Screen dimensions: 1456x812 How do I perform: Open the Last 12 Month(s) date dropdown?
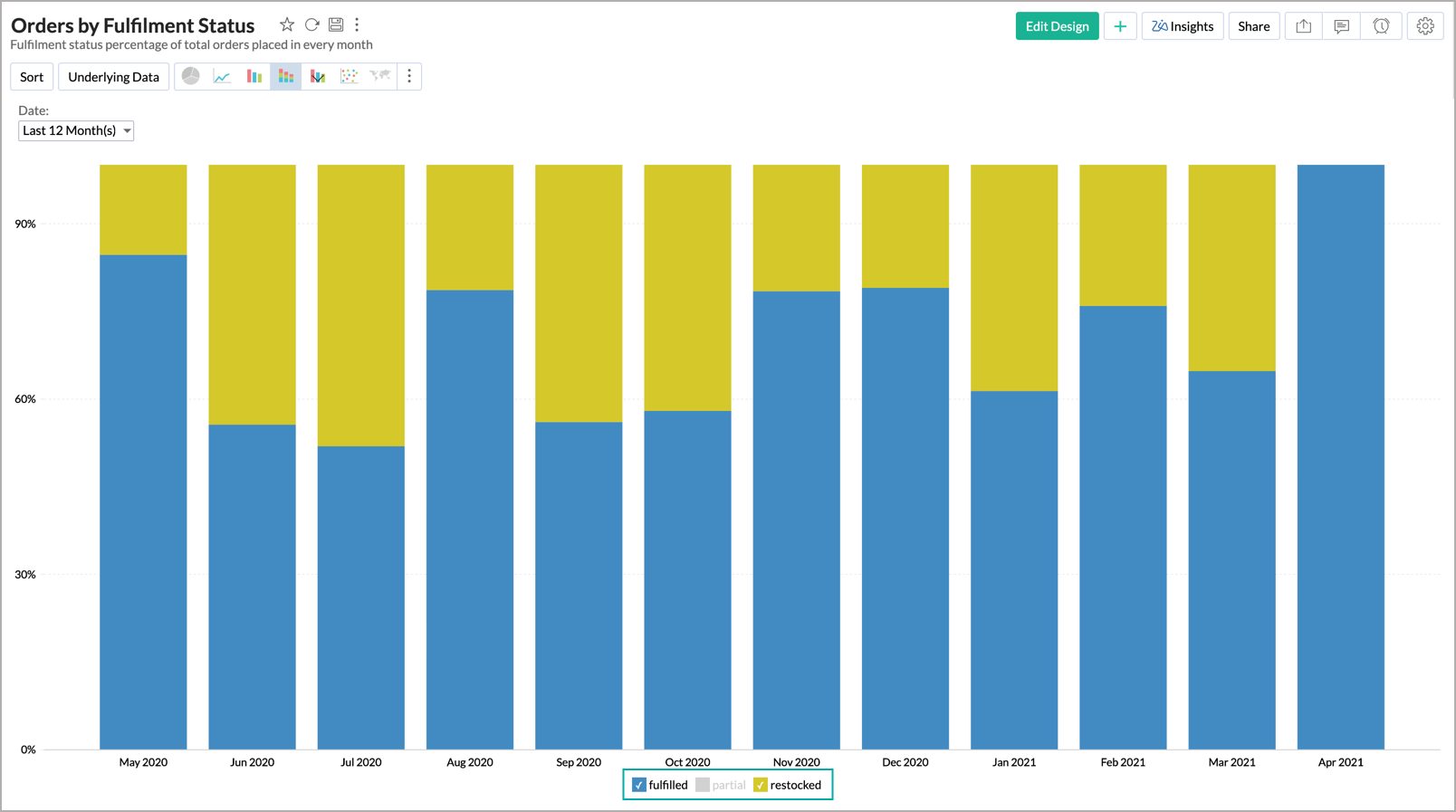[76, 130]
